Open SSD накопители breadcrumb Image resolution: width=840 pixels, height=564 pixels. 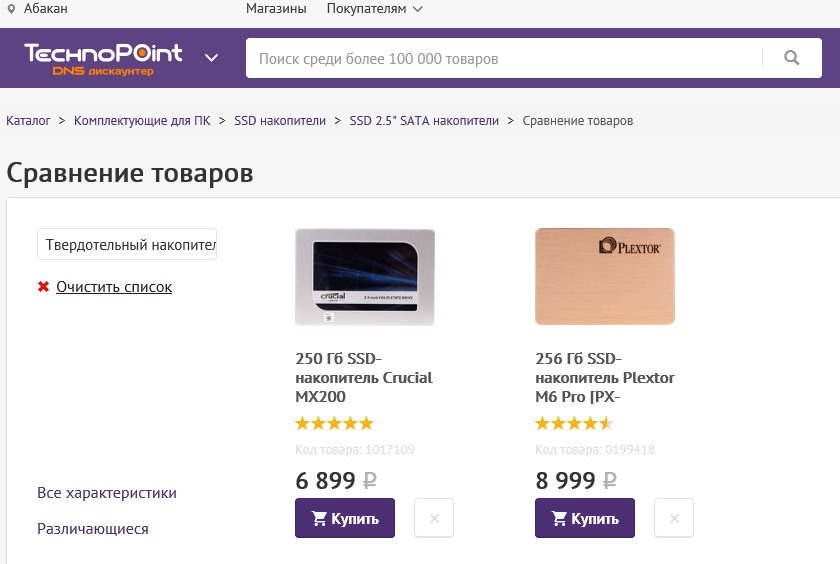click(x=280, y=121)
